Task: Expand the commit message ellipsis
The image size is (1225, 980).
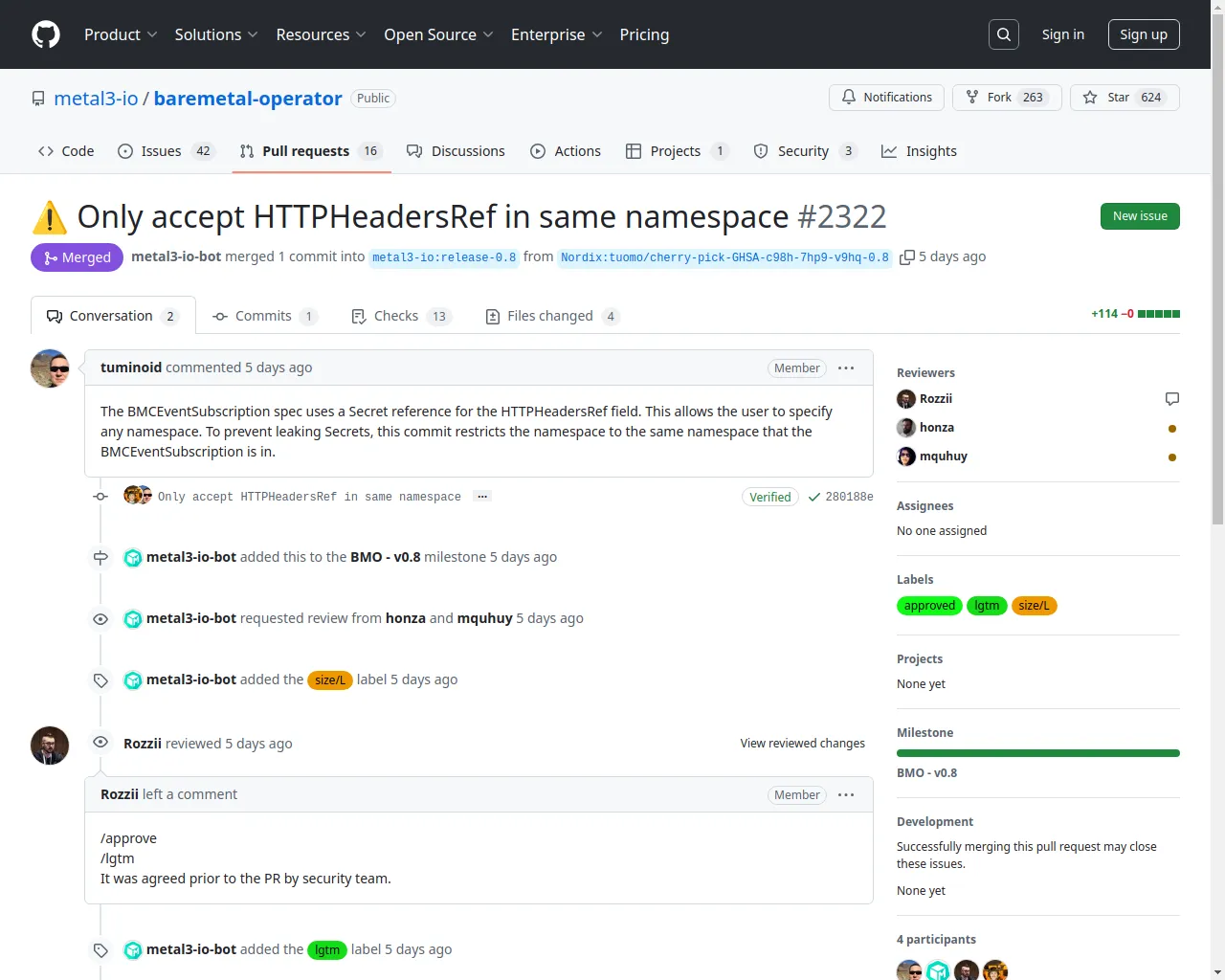Action: [482, 497]
